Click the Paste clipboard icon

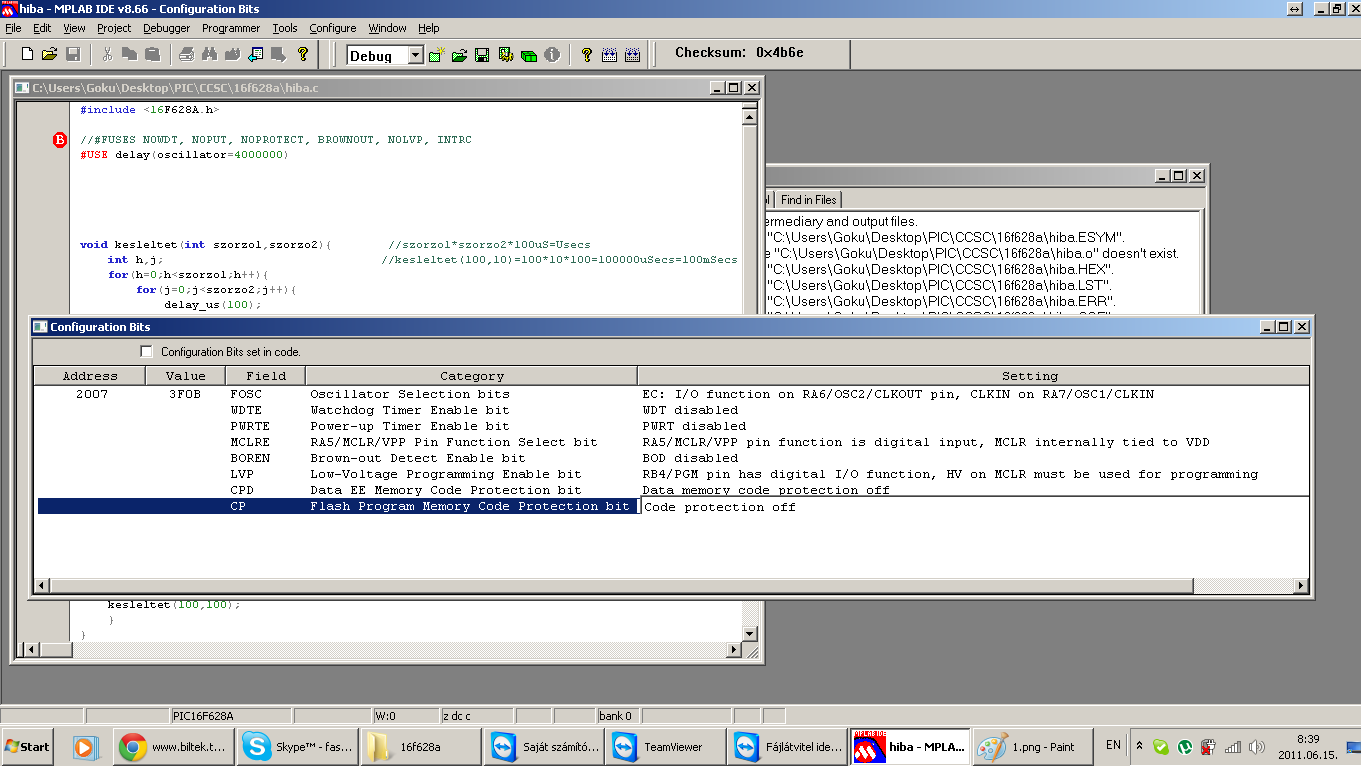[x=152, y=54]
